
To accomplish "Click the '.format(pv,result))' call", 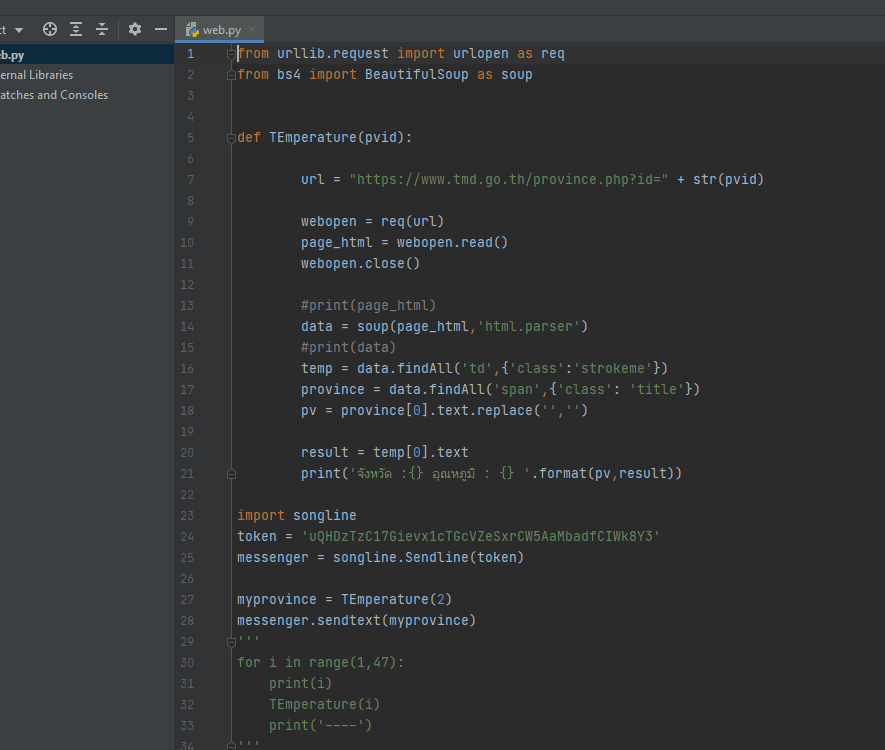I will click(606, 473).
